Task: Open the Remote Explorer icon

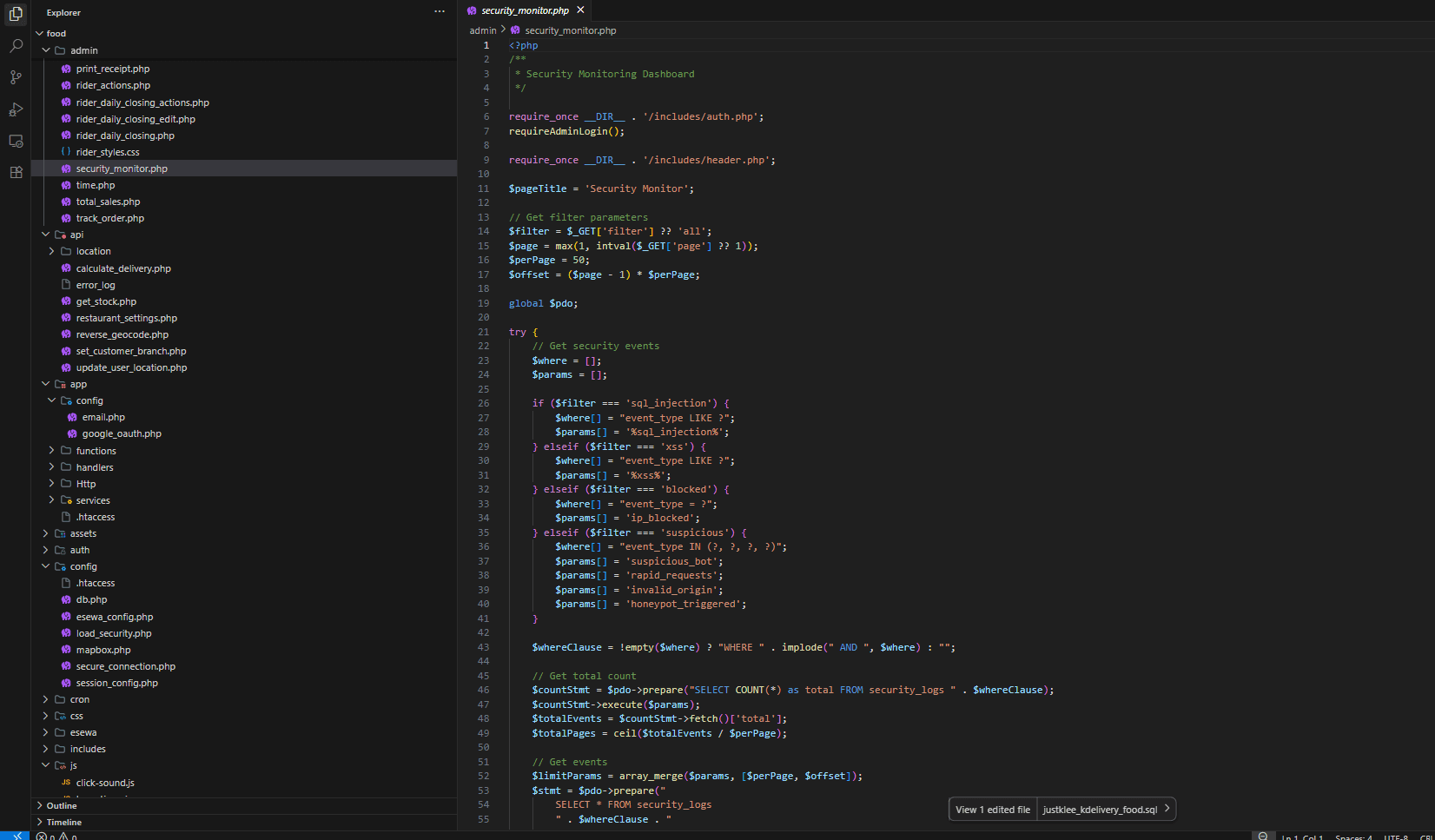Action: (x=16, y=141)
